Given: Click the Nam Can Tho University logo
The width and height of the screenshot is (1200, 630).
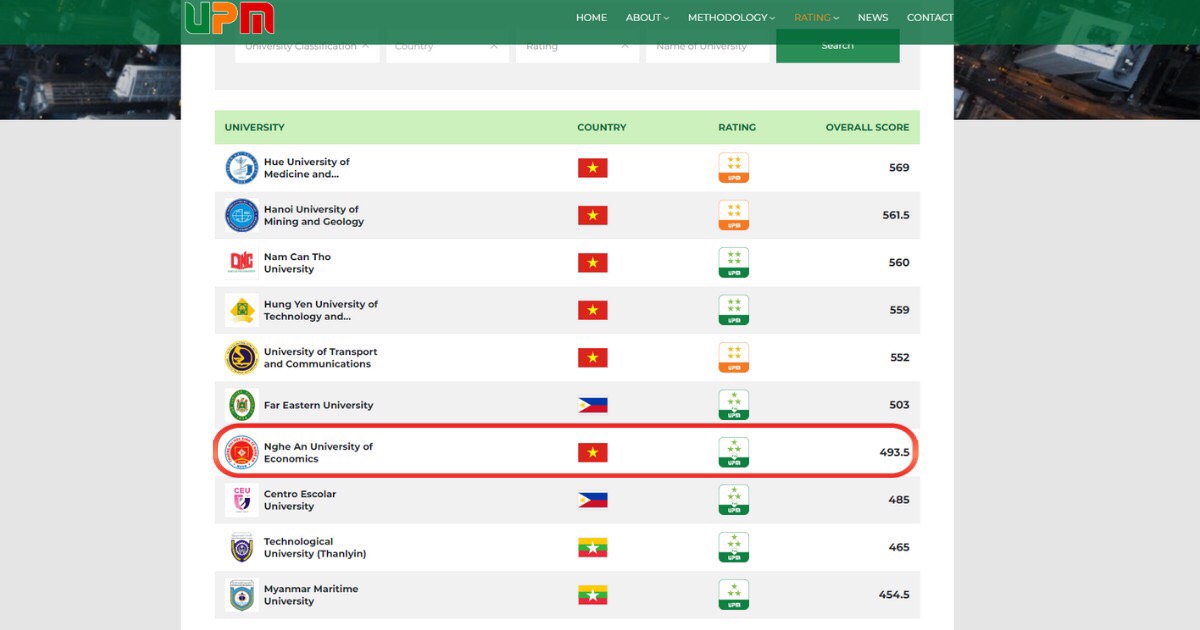Looking at the screenshot, I should (x=241, y=263).
